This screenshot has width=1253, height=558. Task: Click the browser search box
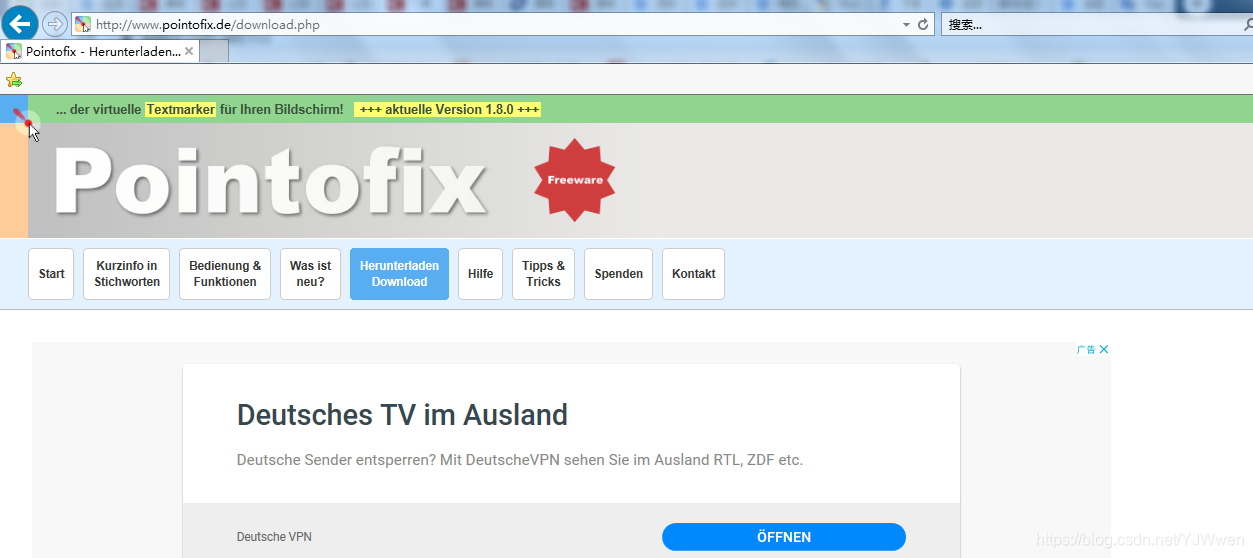1095,24
